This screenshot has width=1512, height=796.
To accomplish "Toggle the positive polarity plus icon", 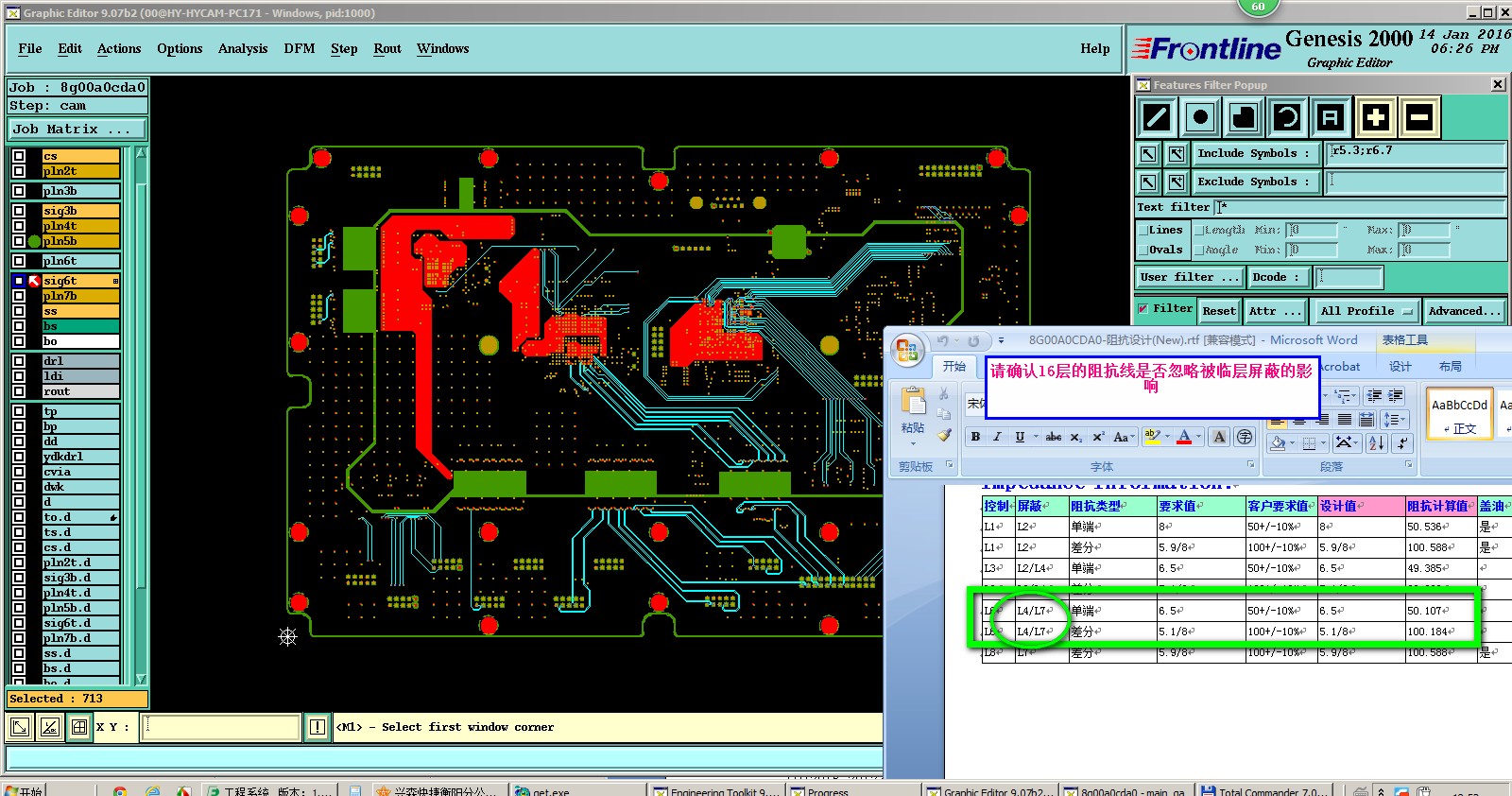I will point(1376,117).
